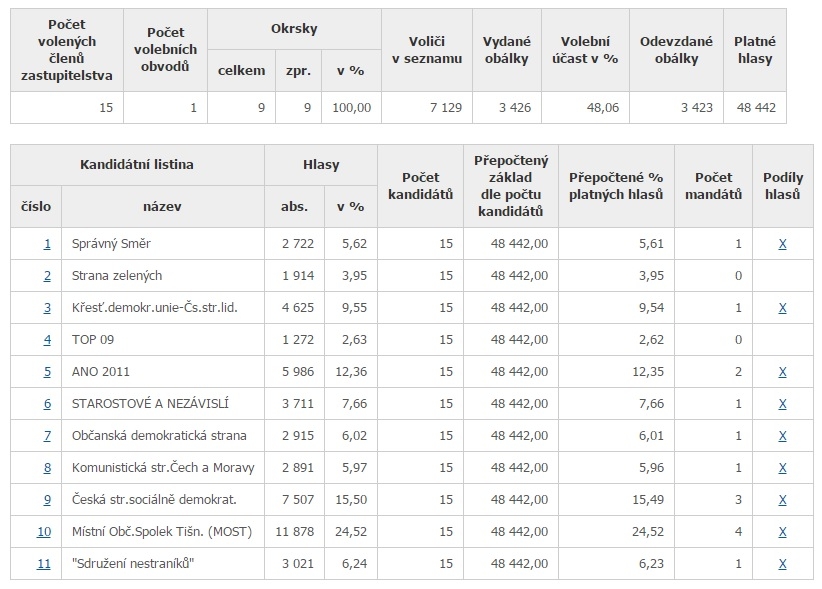The height and width of the screenshot is (589, 822).
Task: Open vote shares X for Správný Směr
Action: tap(782, 244)
